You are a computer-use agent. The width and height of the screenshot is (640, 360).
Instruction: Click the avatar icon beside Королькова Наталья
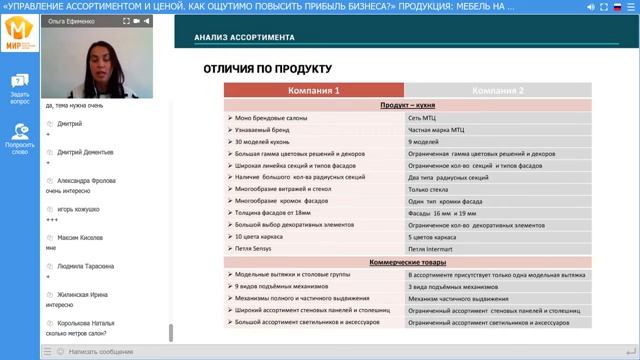[x=50, y=323]
